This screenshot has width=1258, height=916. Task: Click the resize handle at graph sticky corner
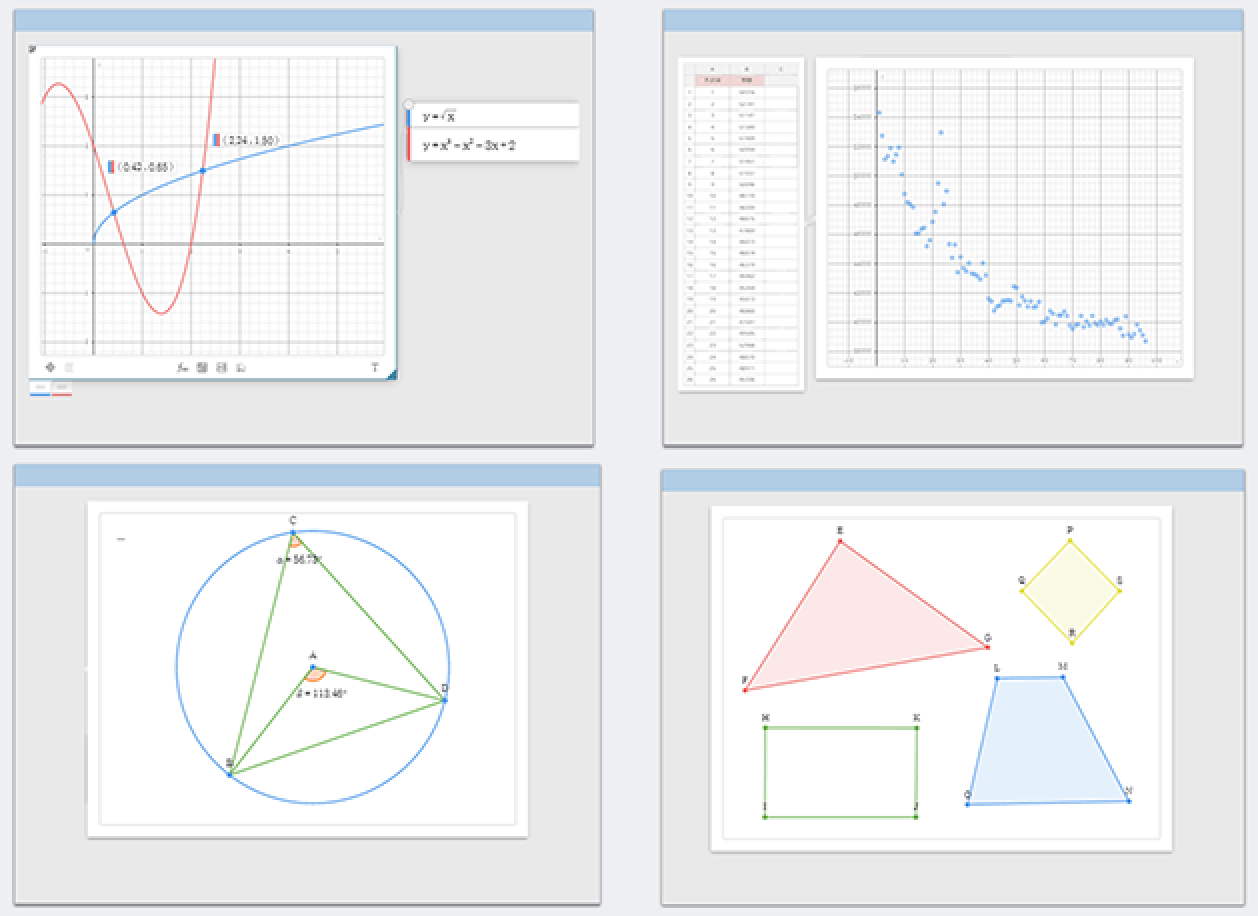(x=391, y=375)
